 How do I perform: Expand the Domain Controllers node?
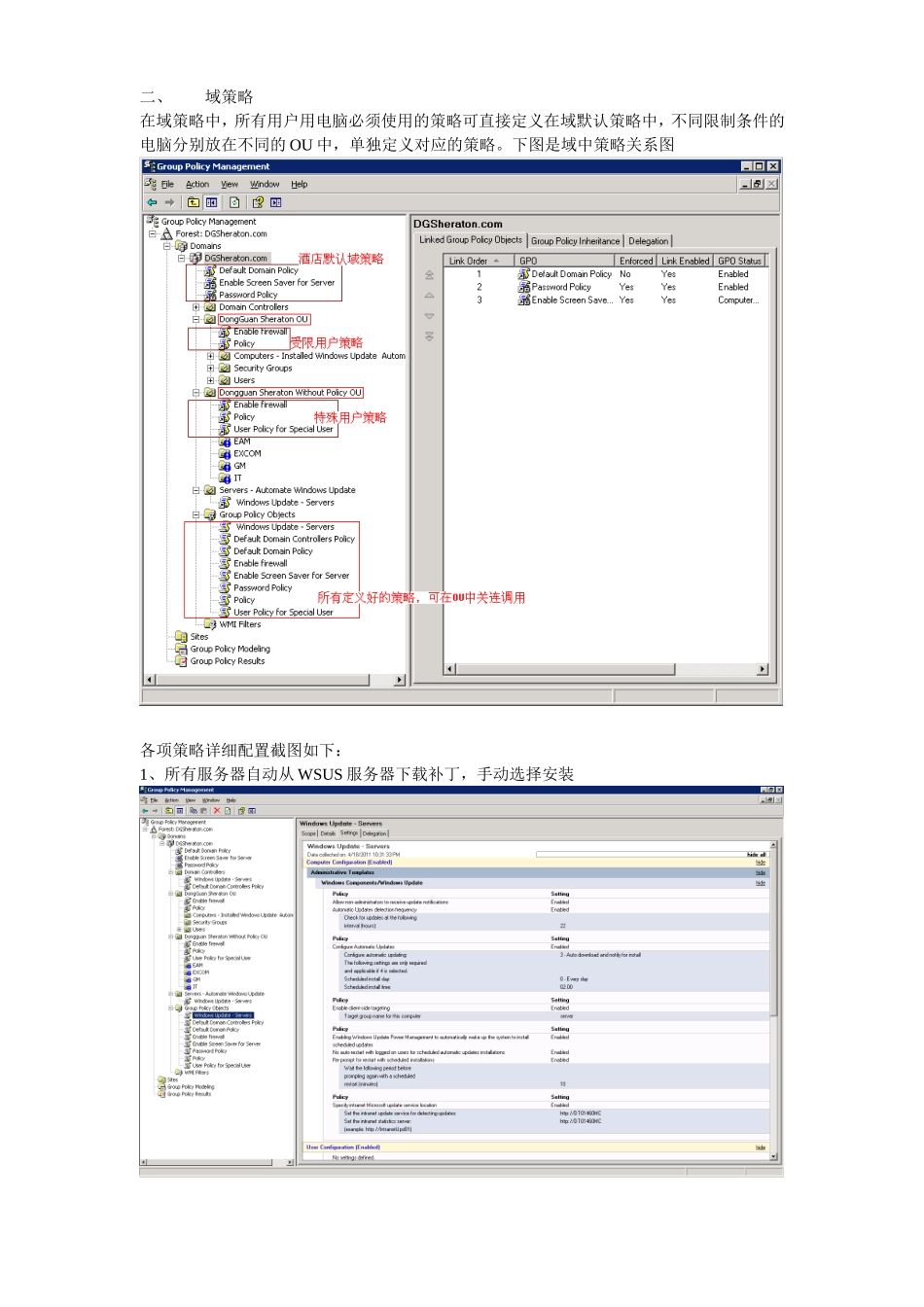coord(195,307)
